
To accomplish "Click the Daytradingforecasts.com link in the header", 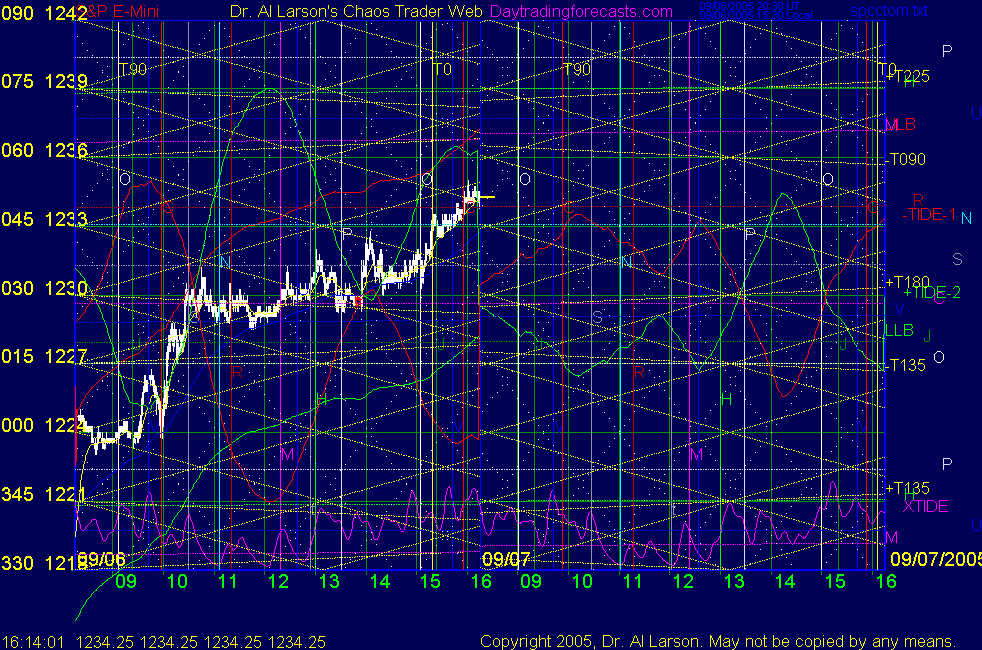I will click(x=581, y=11).
